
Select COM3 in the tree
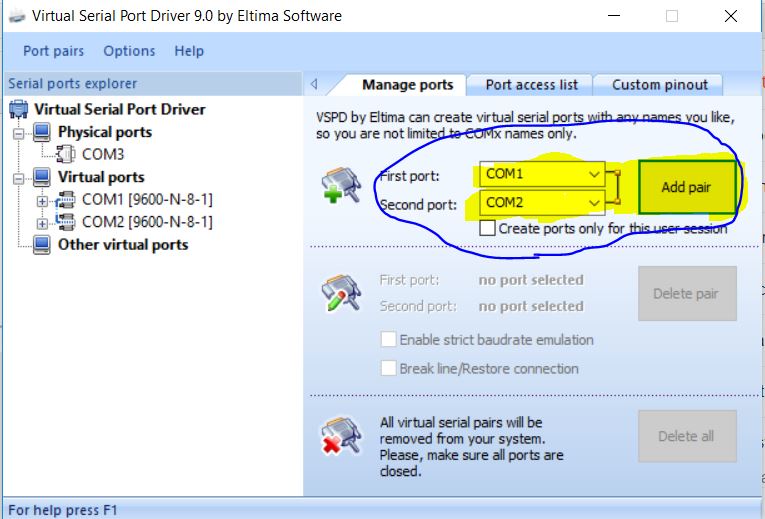click(x=103, y=155)
